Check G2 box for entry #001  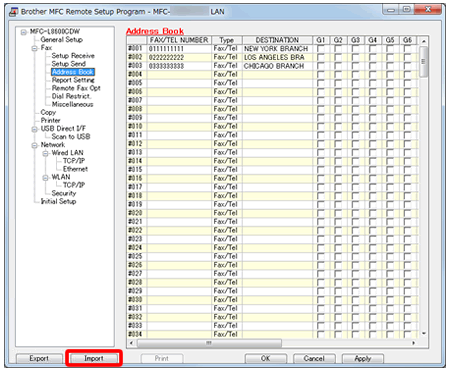338,49
